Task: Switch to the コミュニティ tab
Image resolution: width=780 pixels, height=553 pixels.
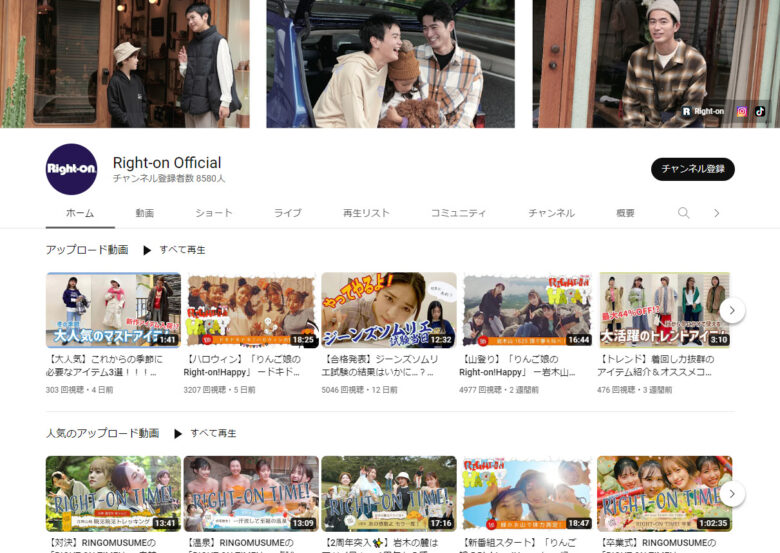Action: 458,213
